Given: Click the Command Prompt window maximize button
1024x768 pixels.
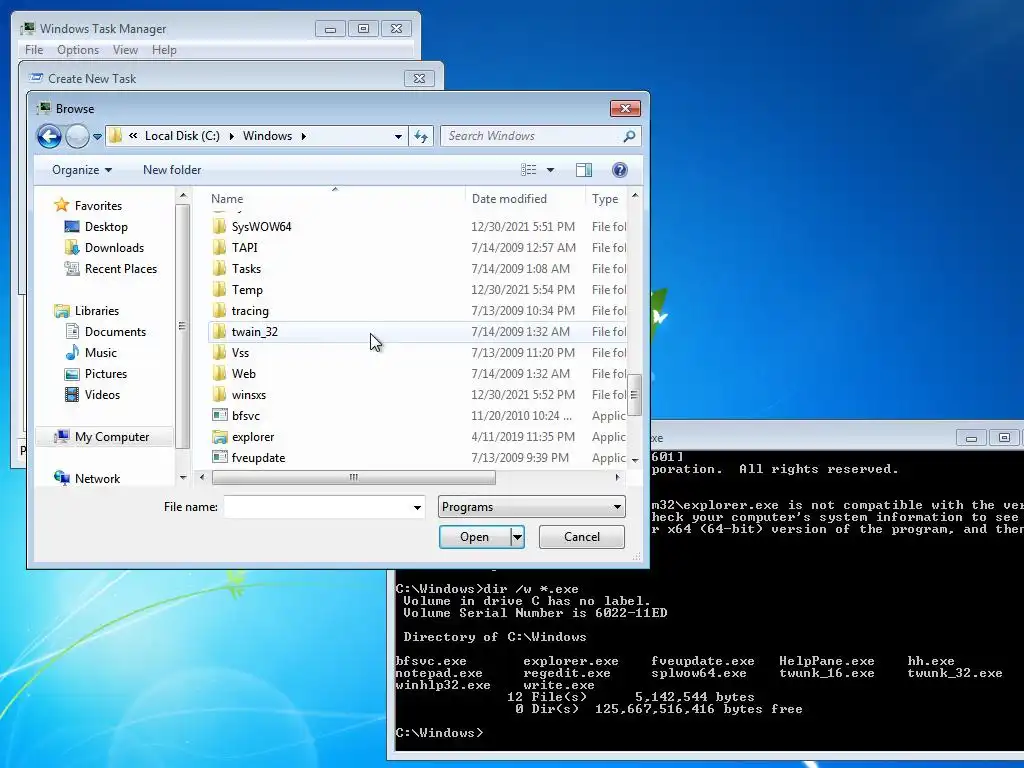Looking at the screenshot, I should pyautogui.click(x=1004, y=438).
